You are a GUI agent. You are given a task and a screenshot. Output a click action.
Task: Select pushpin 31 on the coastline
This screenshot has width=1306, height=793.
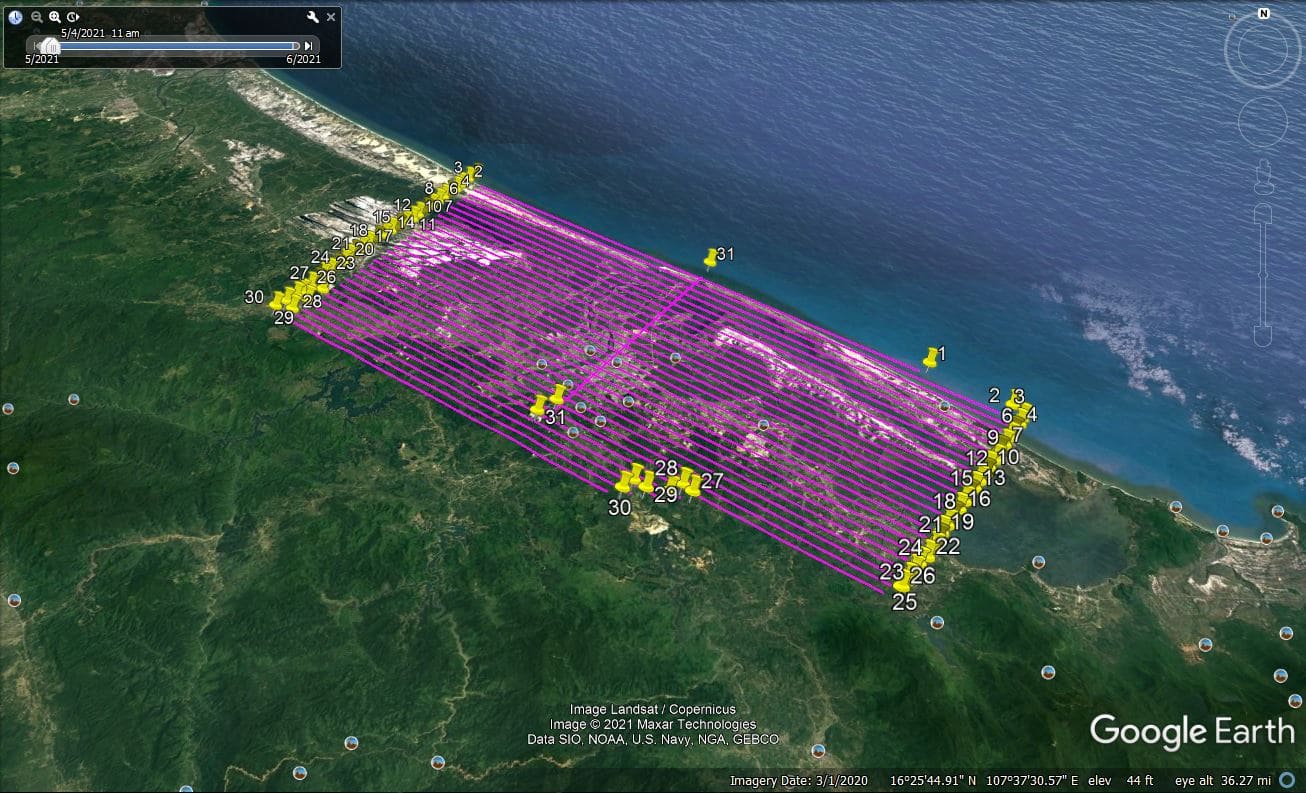(x=711, y=258)
